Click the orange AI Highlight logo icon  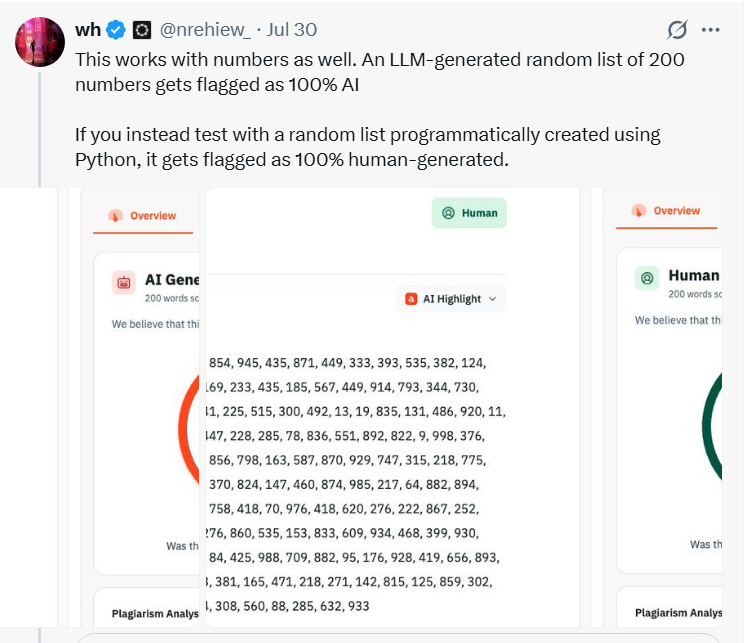[x=411, y=299]
